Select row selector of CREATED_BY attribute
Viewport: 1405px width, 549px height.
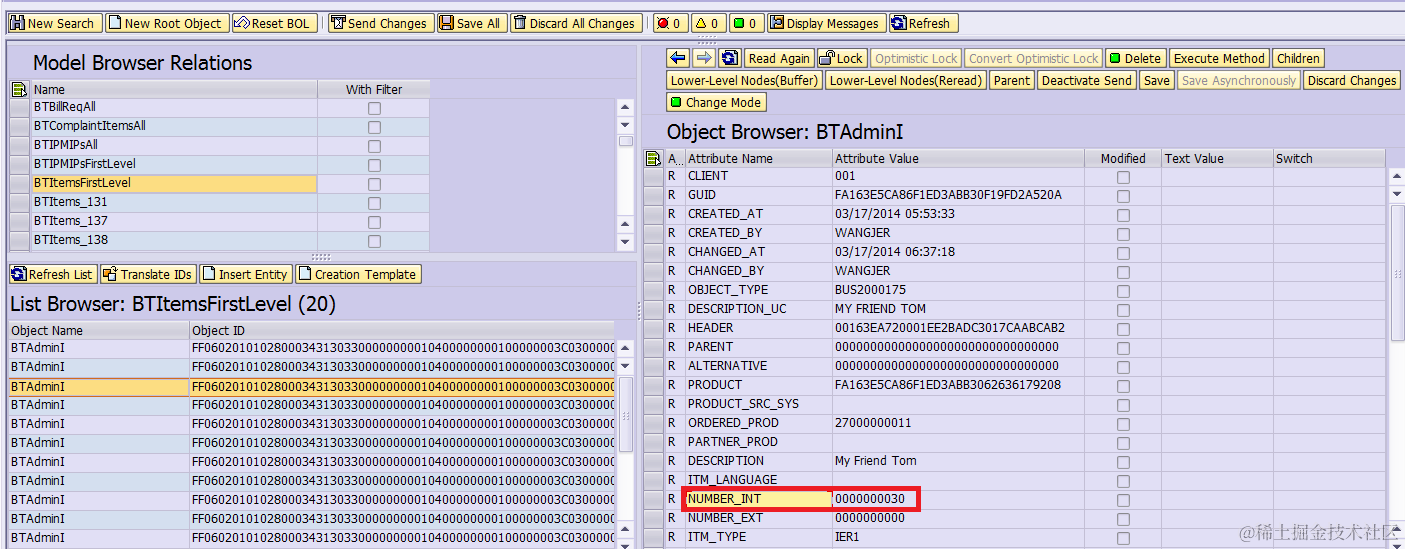coord(654,233)
